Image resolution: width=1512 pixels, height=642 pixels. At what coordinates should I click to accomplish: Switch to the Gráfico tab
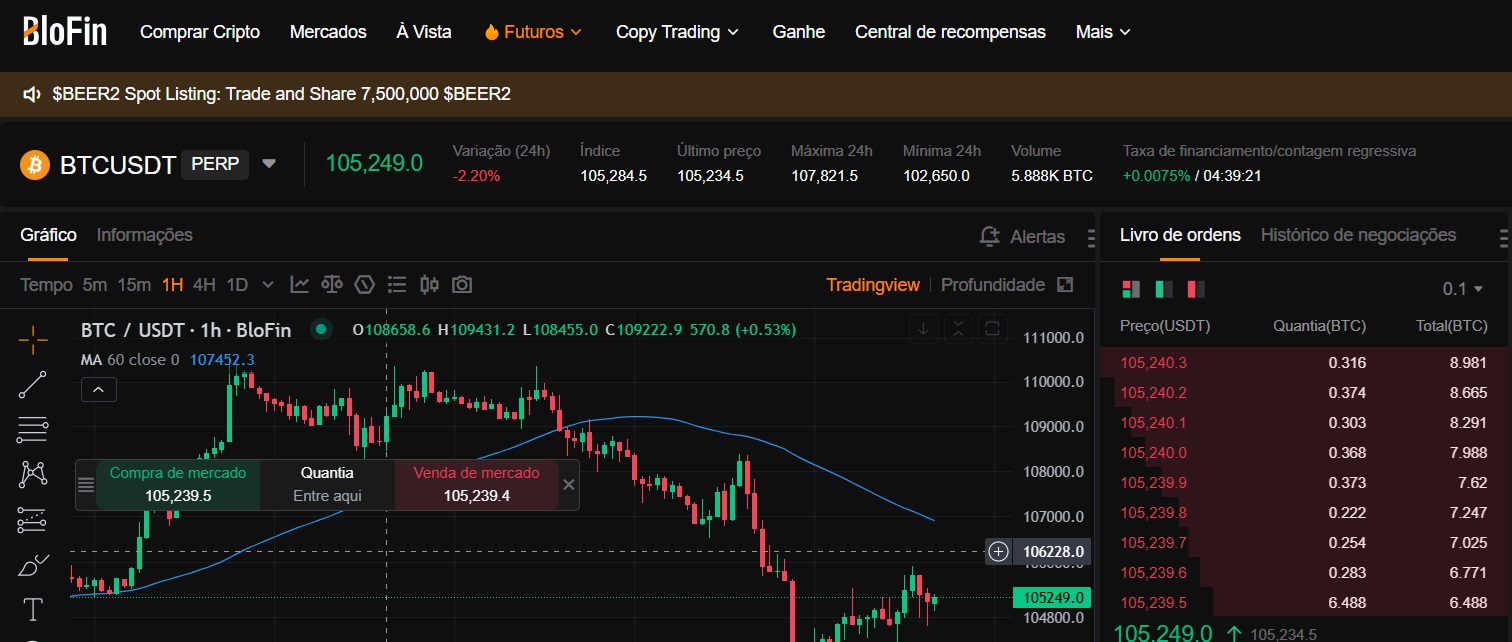(x=48, y=235)
